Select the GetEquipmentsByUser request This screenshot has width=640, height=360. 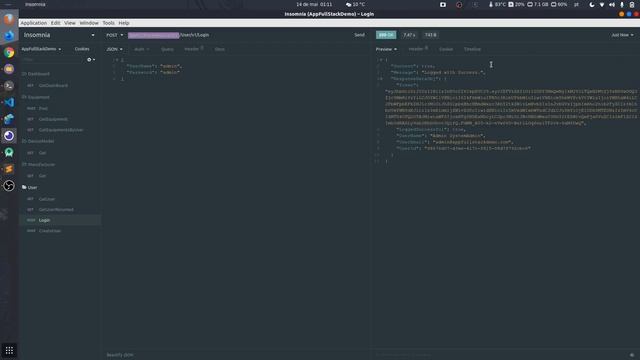[x=60, y=130]
